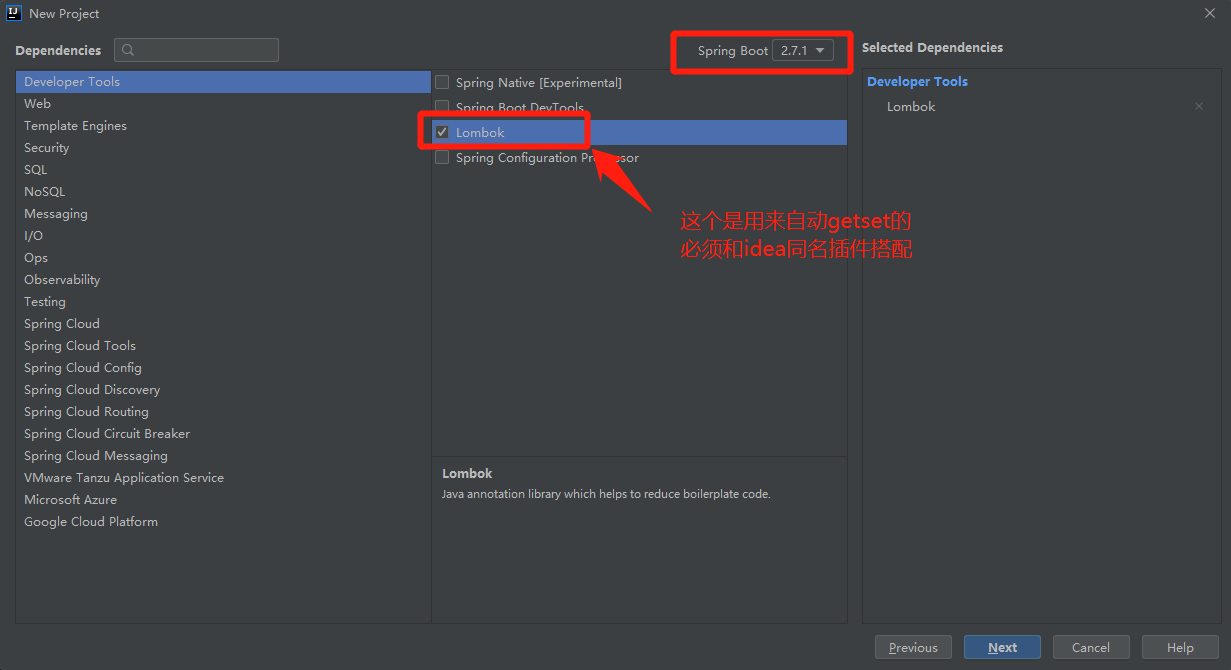Tick the Spring Configuration Processor checkbox

point(442,157)
